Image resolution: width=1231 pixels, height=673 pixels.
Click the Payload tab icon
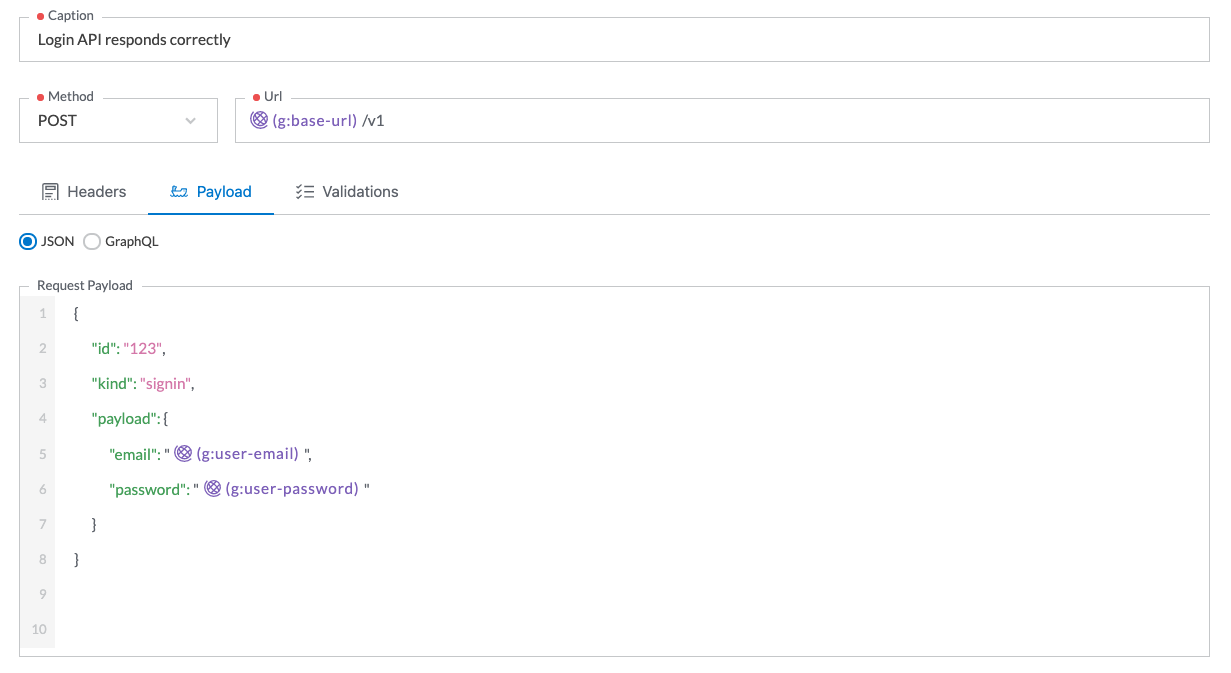click(179, 192)
